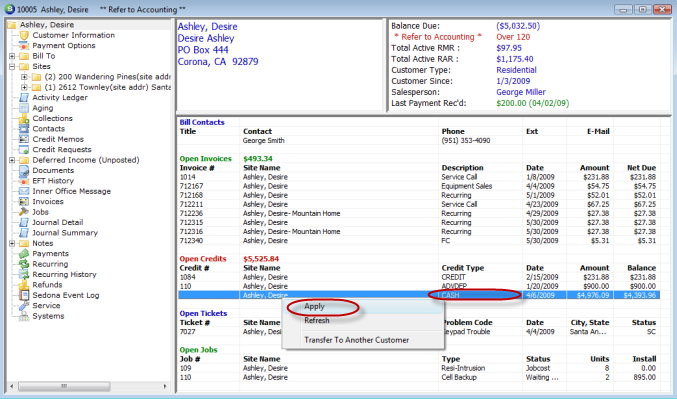This screenshot has width=677, height=399.
Task: Click the Balance Due value ($5,032.50)
Action: (x=518, y=26)
